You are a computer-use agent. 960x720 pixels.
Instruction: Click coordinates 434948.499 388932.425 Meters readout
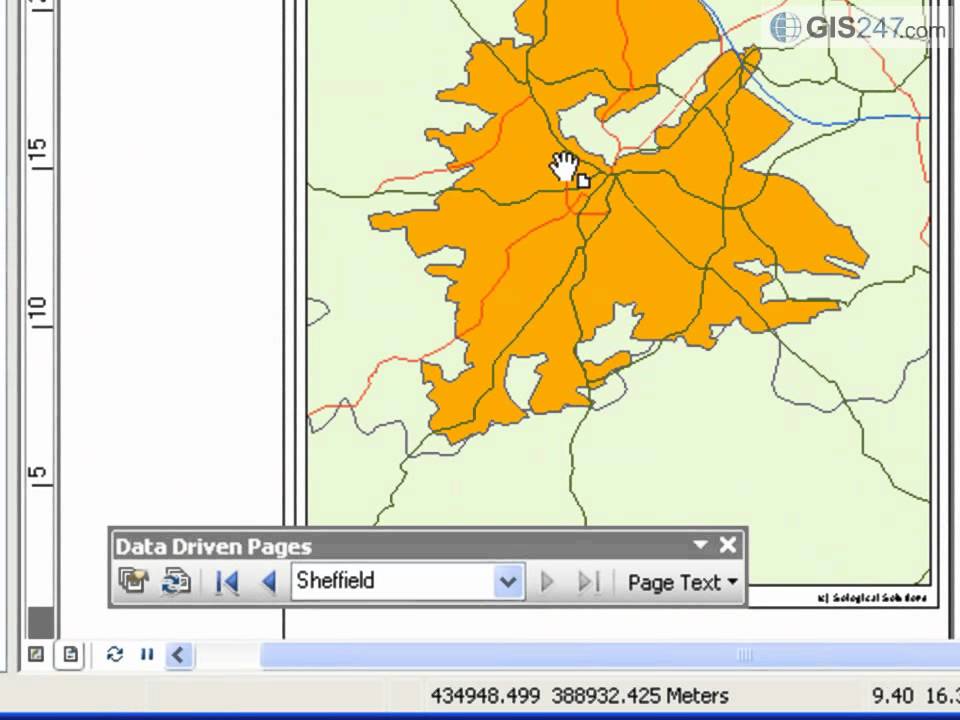[x=579, y=696]
